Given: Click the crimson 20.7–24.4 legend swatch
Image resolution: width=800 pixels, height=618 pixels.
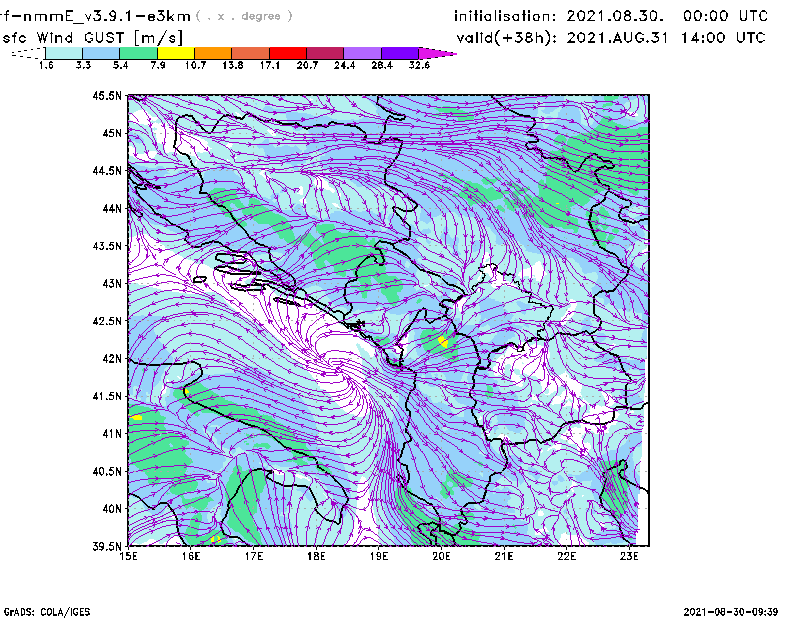Looking at the screenshot, I should pos(325,53).
